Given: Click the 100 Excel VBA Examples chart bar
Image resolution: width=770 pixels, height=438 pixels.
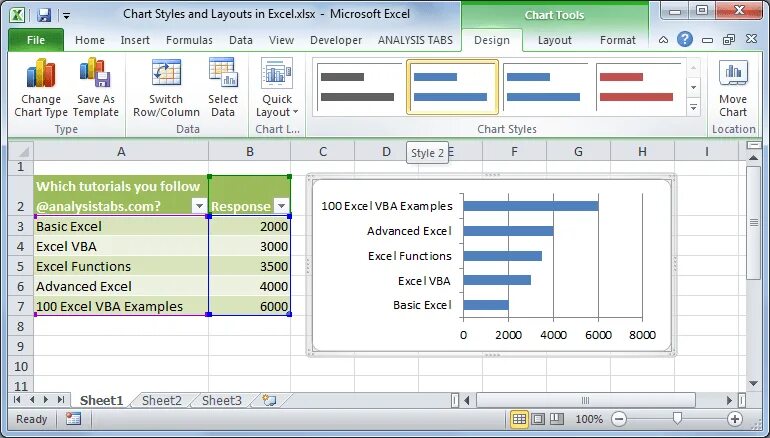Looking at the screenshot, I should (x=531, y=206).
